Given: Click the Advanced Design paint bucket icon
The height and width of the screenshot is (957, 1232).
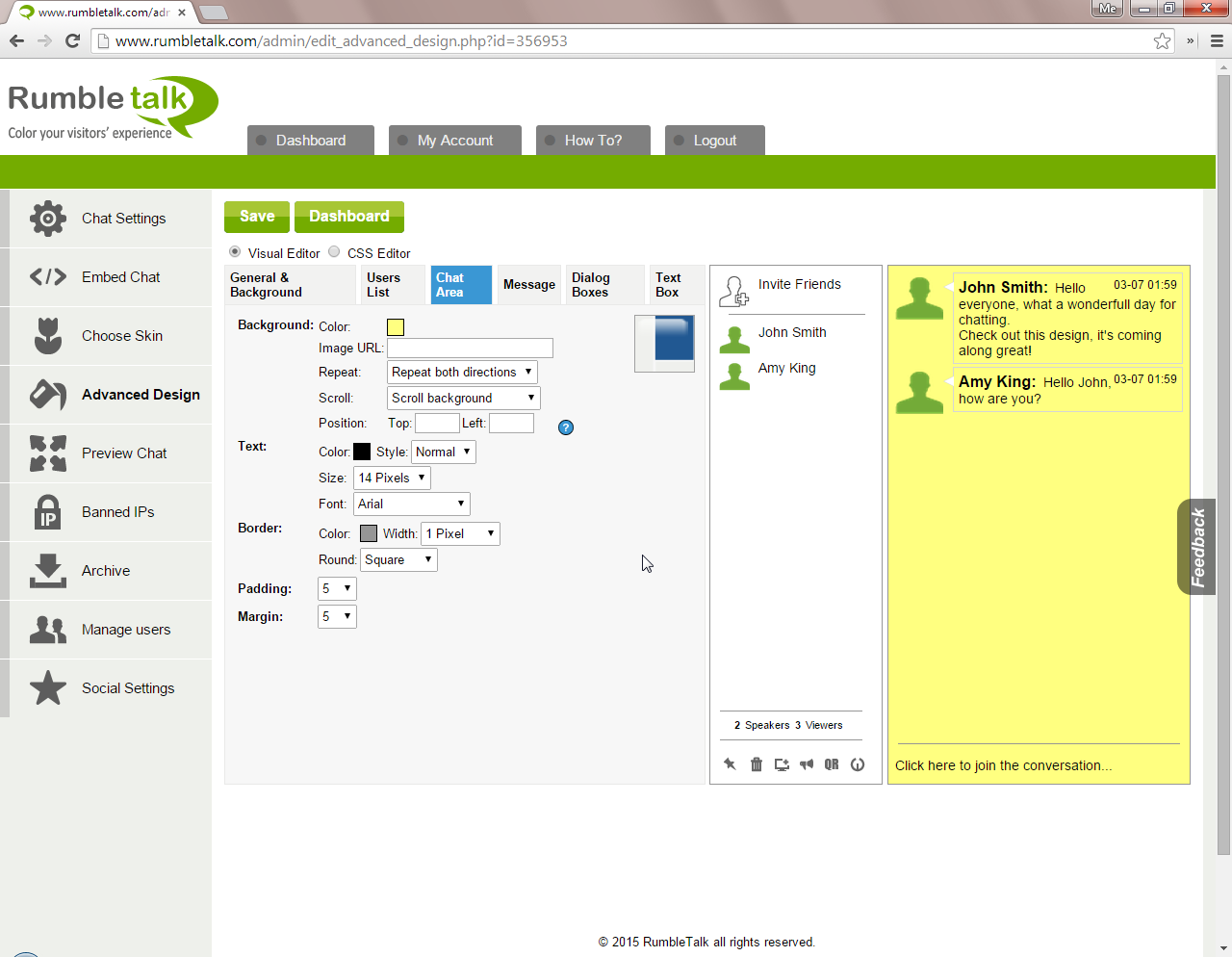Looking at the screenshot, I should pyautogui.click(x=48, y=395).
